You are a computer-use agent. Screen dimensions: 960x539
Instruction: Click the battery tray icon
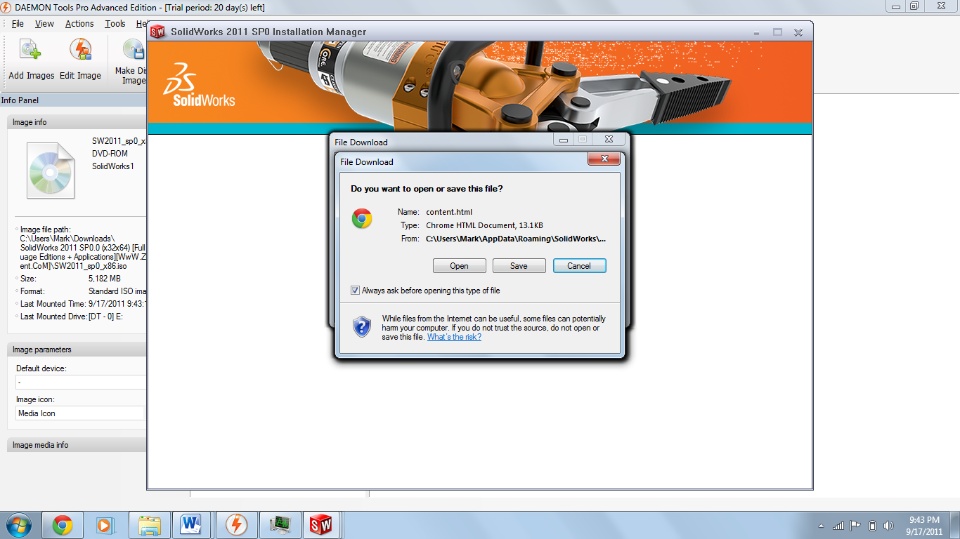point(872,526)
